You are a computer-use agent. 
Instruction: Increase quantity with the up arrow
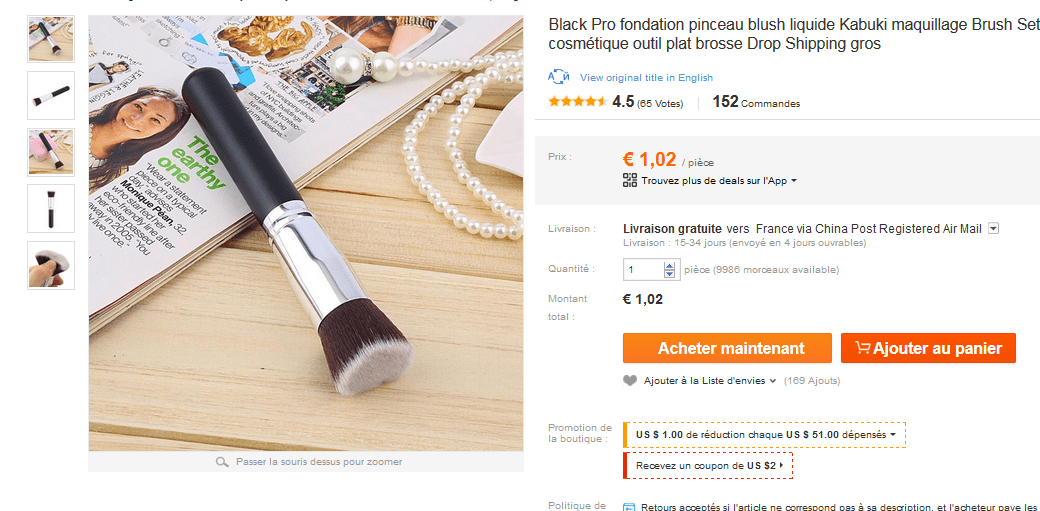pos(670,265)
